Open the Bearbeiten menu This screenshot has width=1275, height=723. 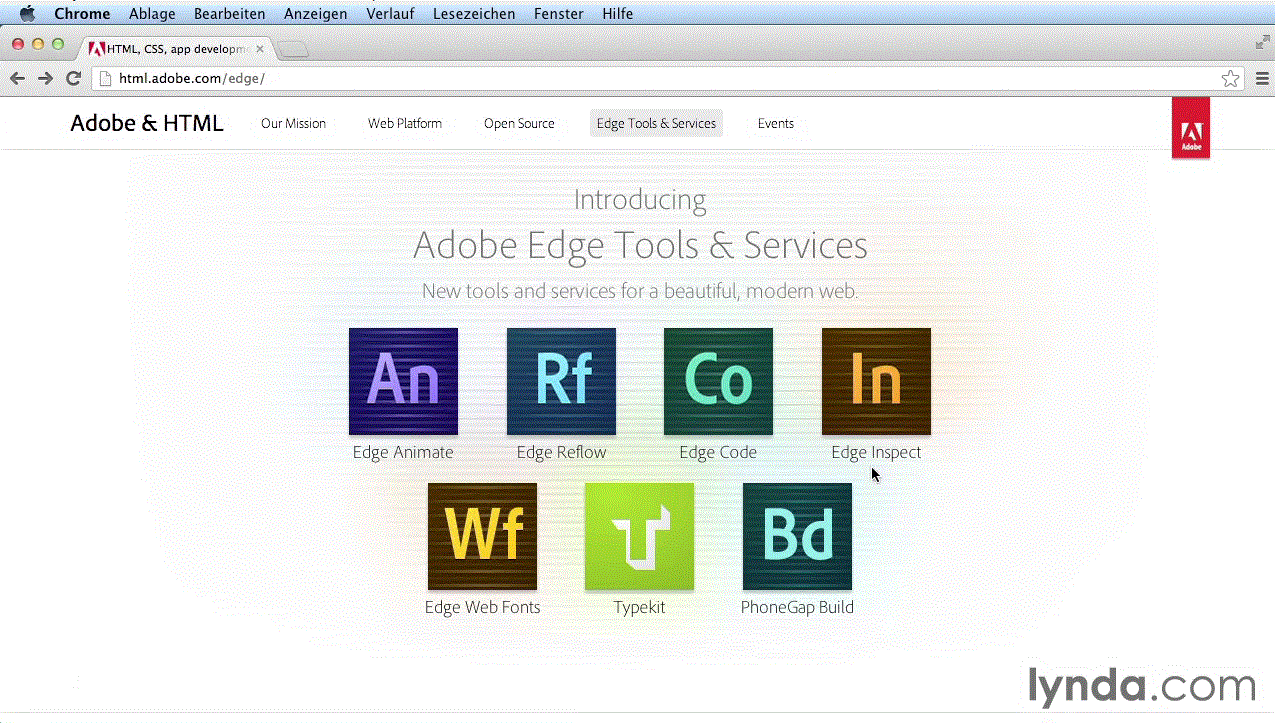click(x=230, y=13)
